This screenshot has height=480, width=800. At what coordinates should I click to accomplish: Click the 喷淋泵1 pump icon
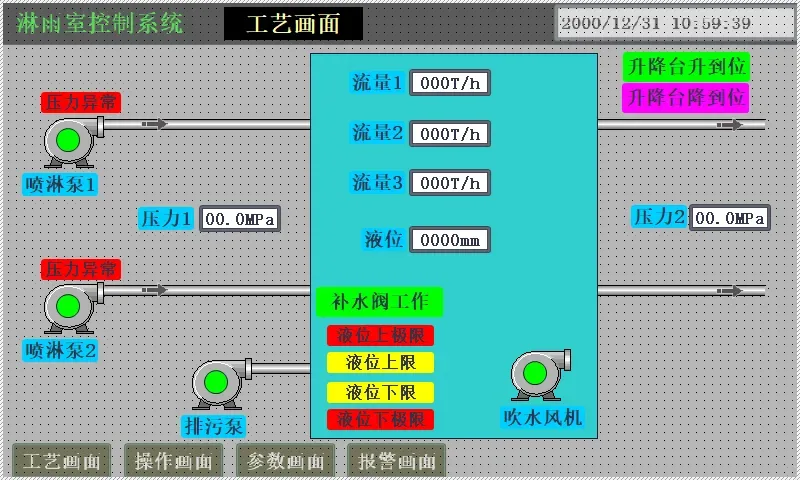73,141
